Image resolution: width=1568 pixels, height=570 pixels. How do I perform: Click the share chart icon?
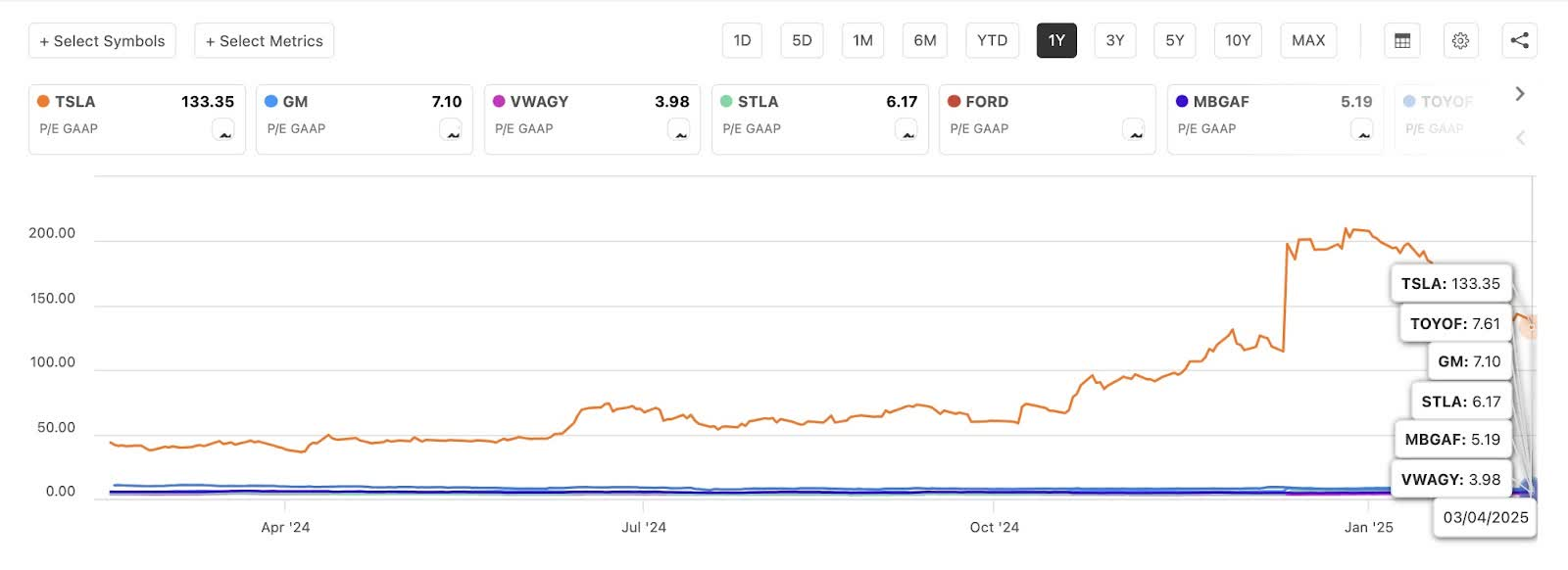[1519, 40]
